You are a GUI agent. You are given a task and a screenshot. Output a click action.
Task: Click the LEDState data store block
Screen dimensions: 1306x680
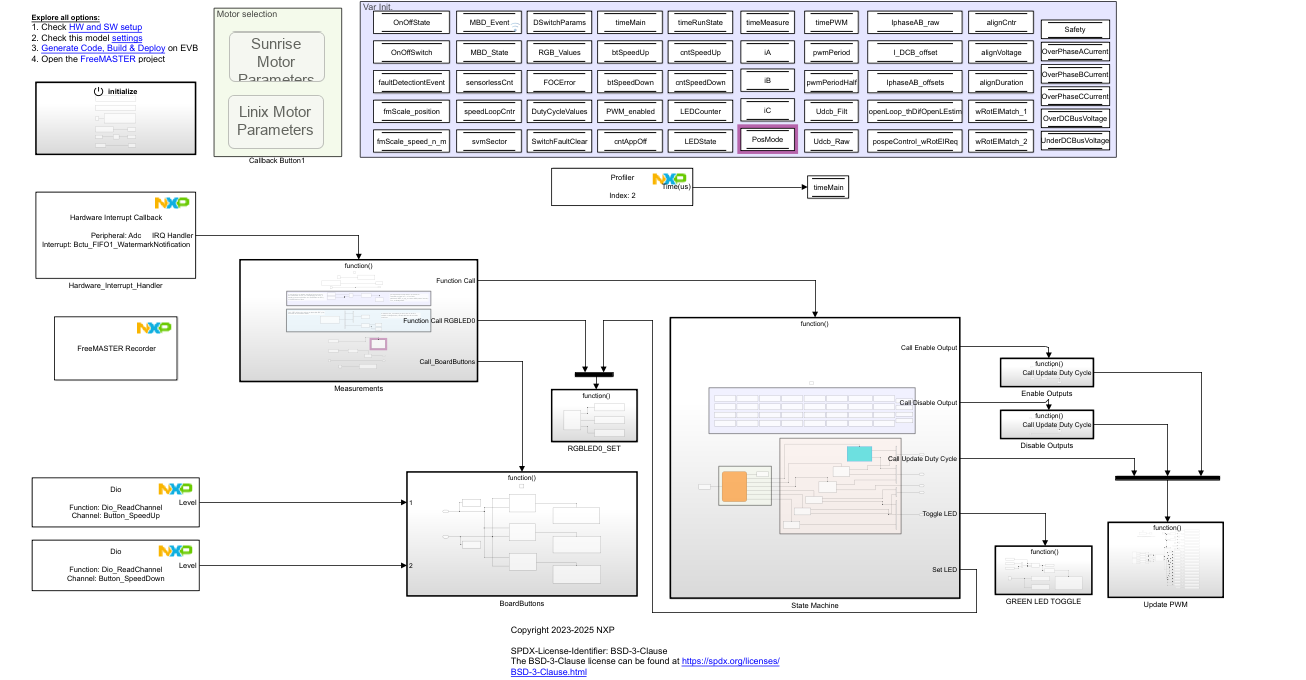pyautogui.click(x=700, y=142)
